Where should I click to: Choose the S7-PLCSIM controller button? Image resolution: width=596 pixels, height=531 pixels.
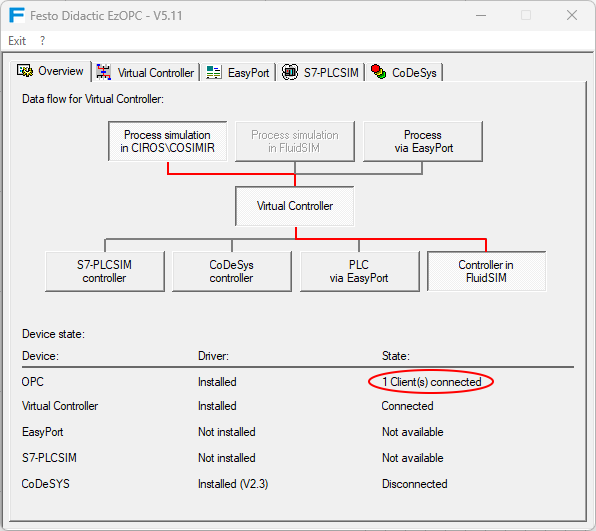pos(105,271)
